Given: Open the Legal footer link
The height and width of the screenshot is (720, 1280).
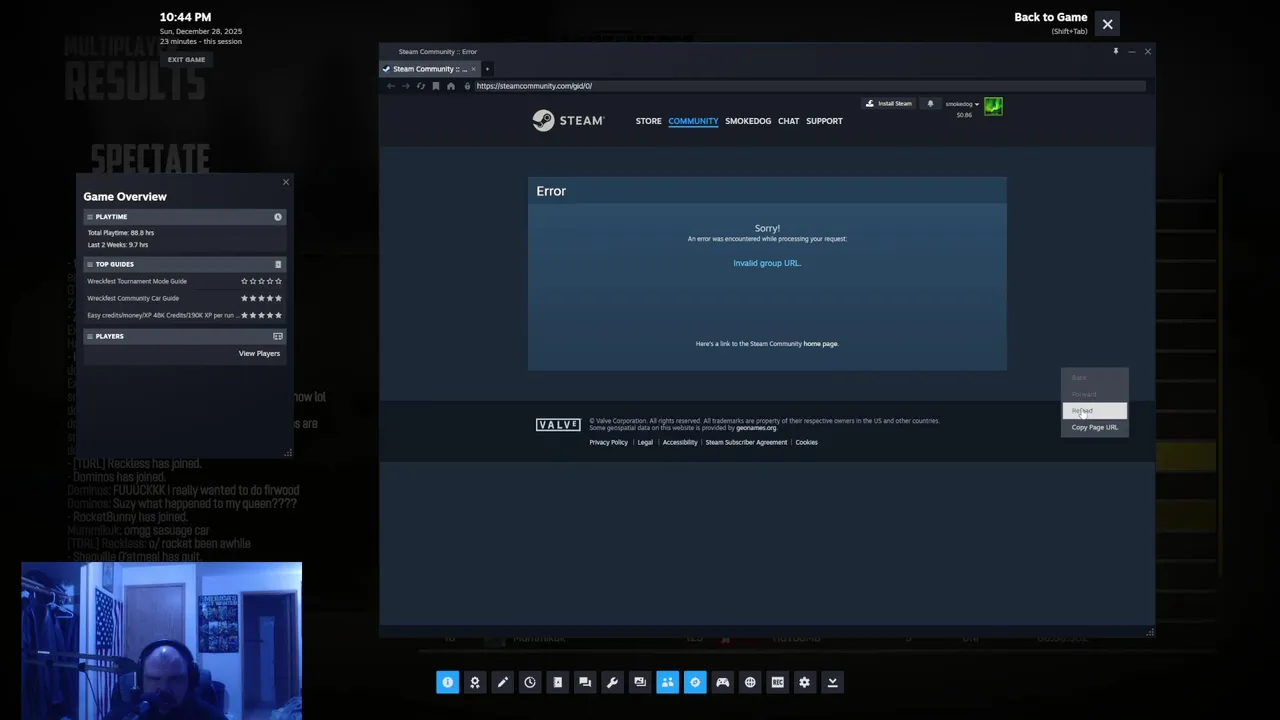Looking at the screenshot, I should pyautogui.click(x=645, y=442).
